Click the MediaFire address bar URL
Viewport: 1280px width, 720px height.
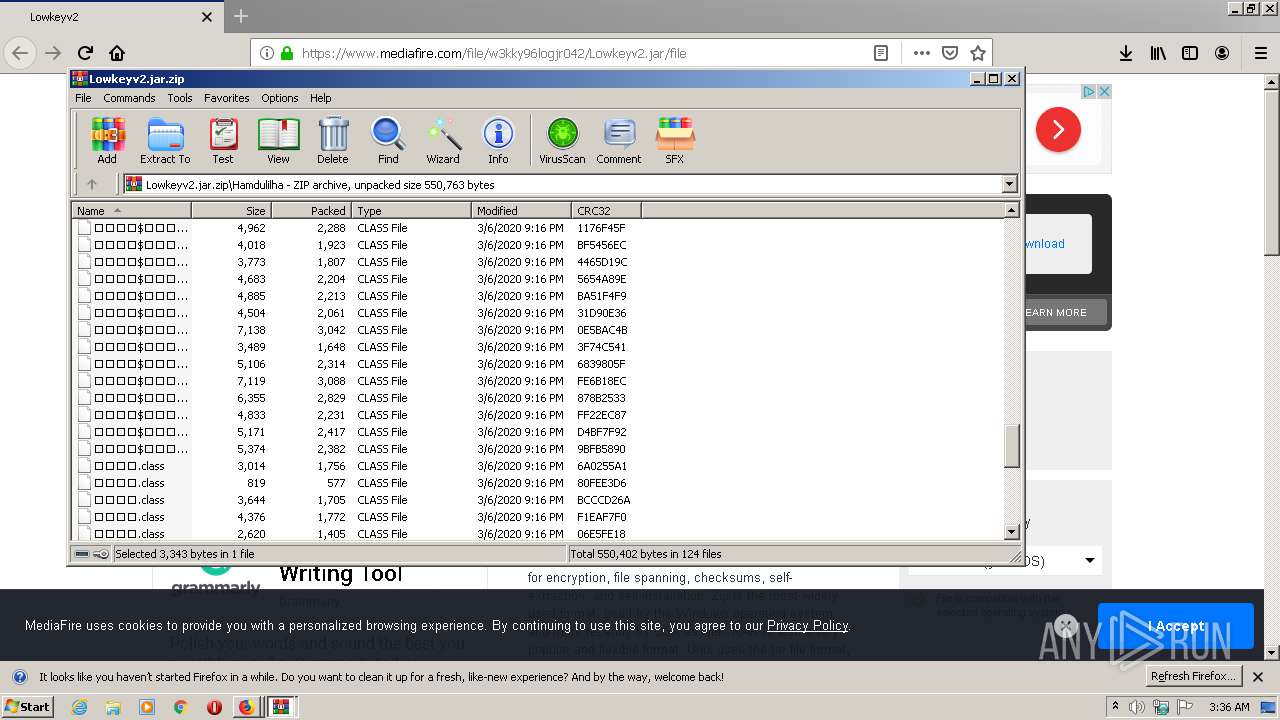click(x=494, y=53)
